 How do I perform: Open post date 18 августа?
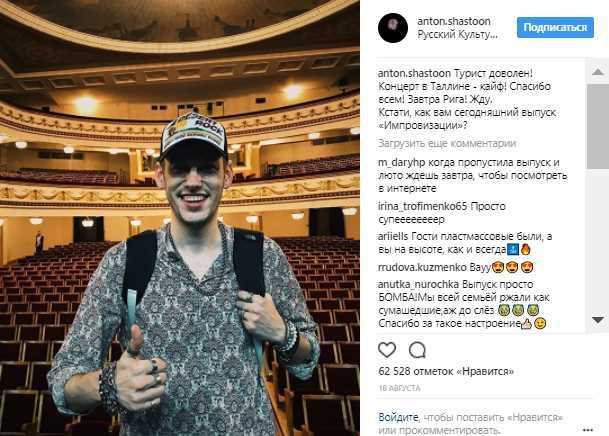(x=400, y=388)
